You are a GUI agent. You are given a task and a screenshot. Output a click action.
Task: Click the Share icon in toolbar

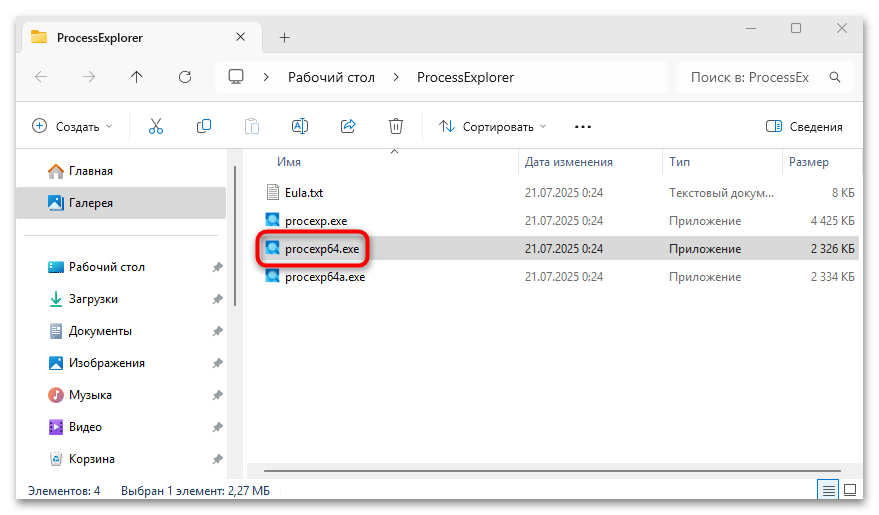click(348, 127)
